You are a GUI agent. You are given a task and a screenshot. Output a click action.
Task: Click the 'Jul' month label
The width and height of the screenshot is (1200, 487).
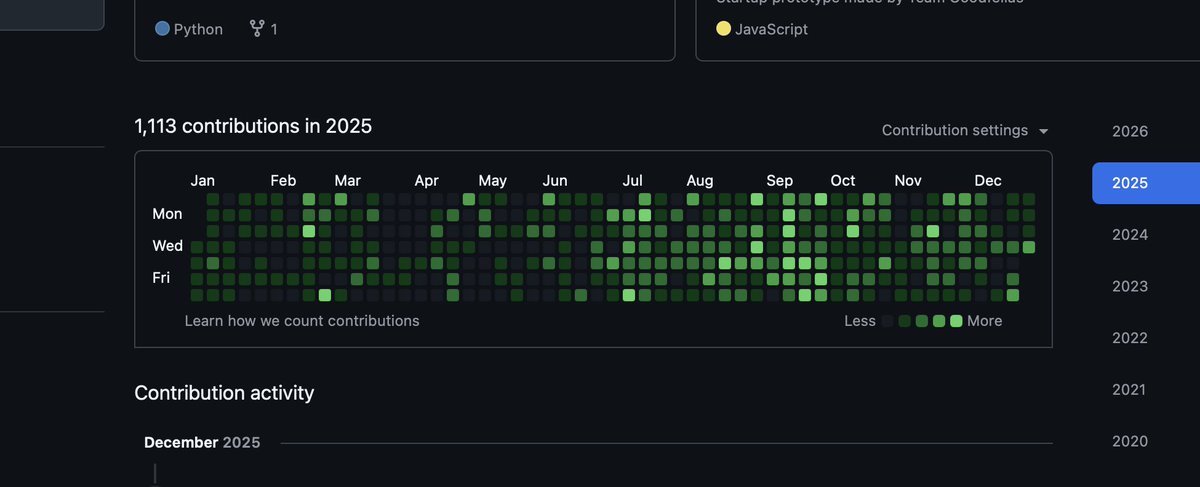(x=633, y=181)
